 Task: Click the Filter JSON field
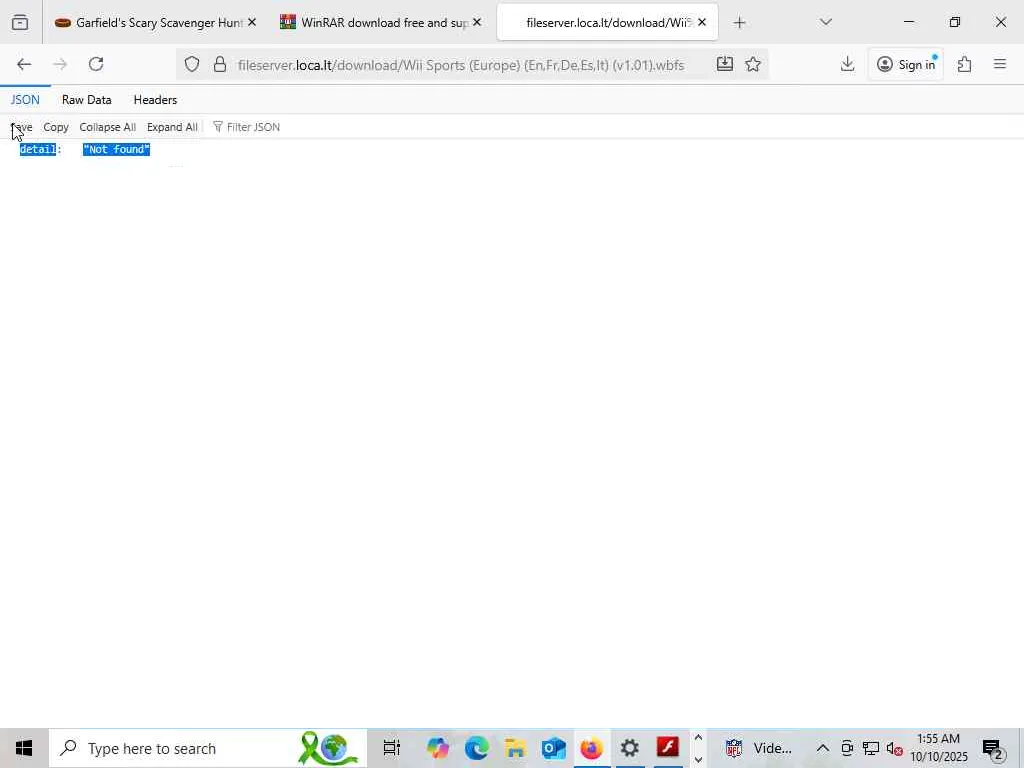click(252, 127)
